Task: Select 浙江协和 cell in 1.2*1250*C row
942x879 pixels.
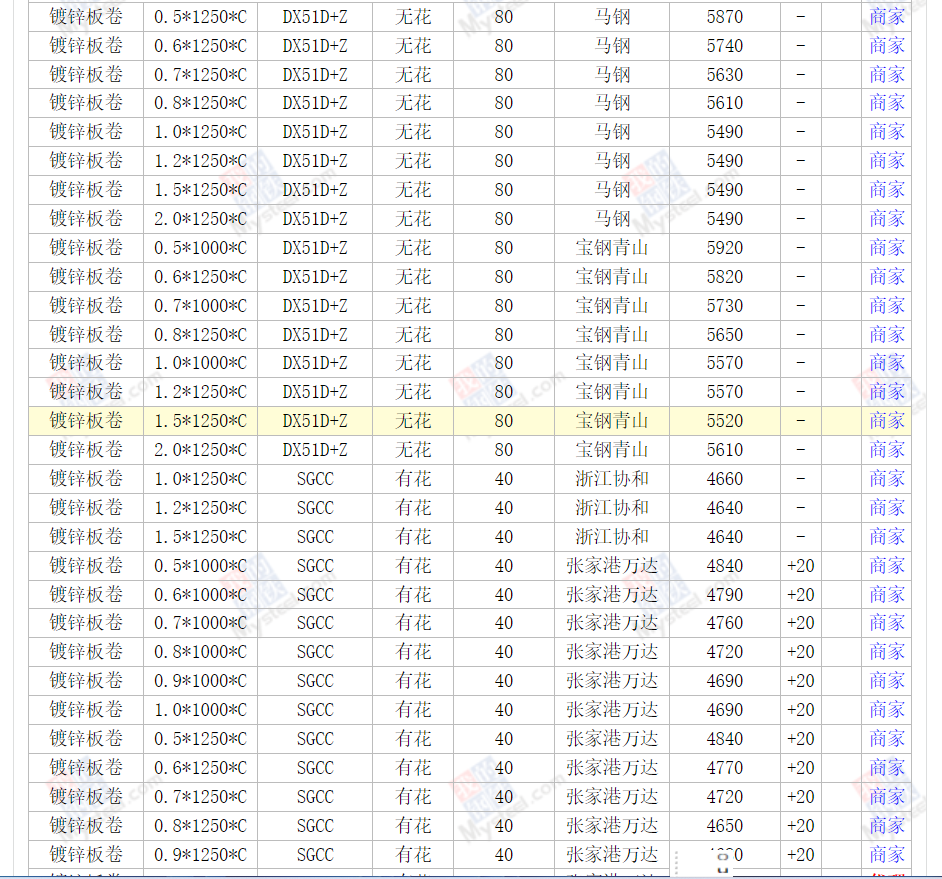Action: tap(611, 508)
